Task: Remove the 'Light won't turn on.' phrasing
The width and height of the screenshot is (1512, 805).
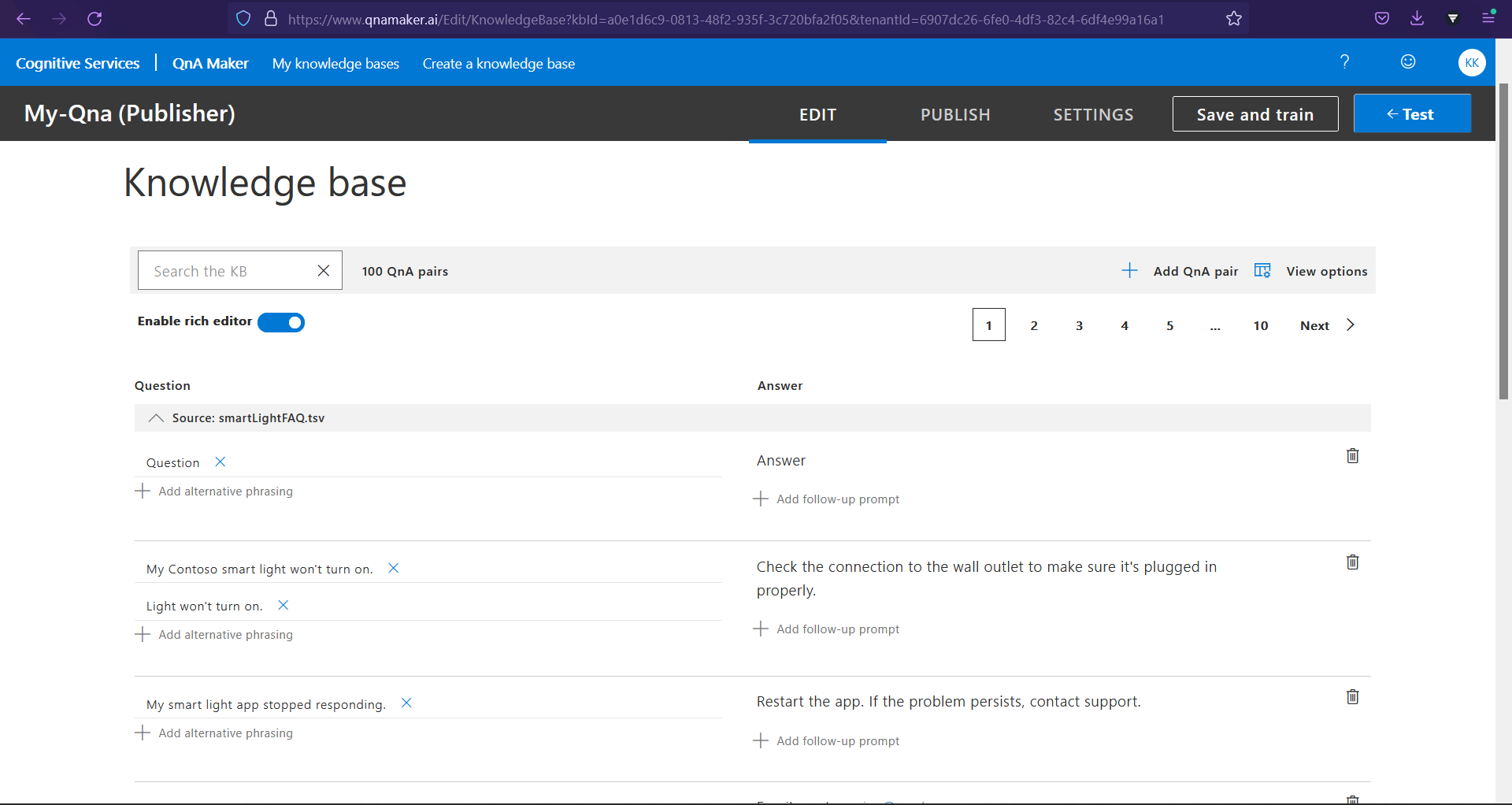Action: click(283, 605)
